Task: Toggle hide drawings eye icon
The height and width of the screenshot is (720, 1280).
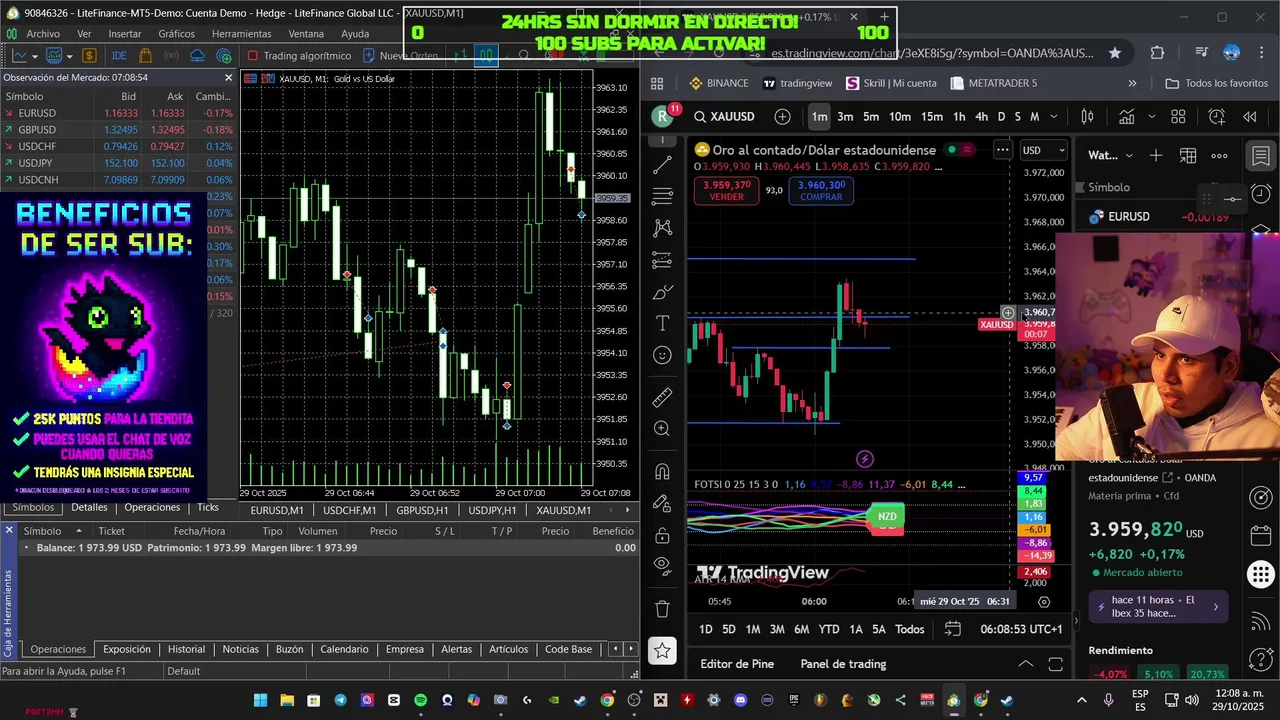Action: (662, 565)
